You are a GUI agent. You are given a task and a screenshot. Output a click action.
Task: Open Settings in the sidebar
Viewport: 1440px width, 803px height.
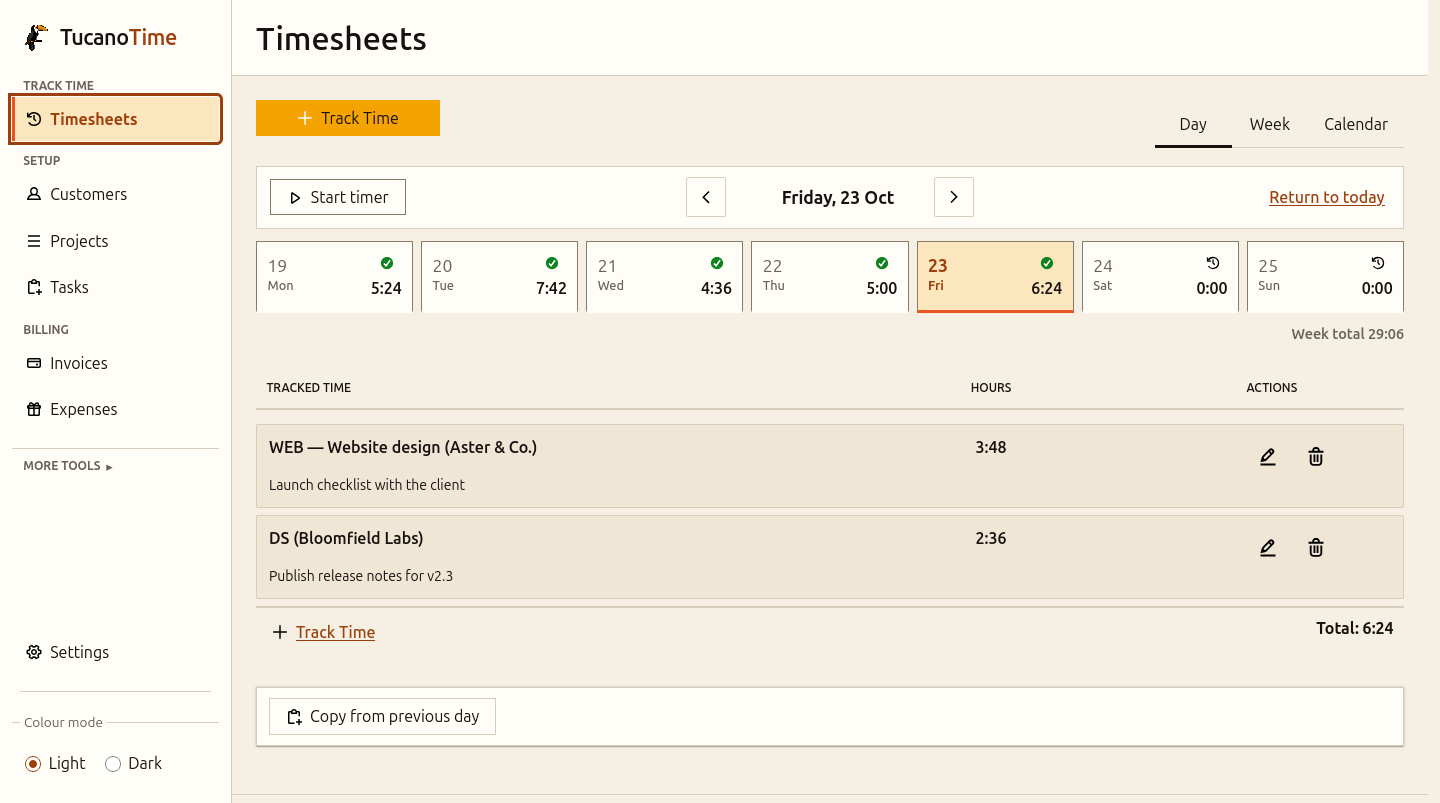pos(116,652)
